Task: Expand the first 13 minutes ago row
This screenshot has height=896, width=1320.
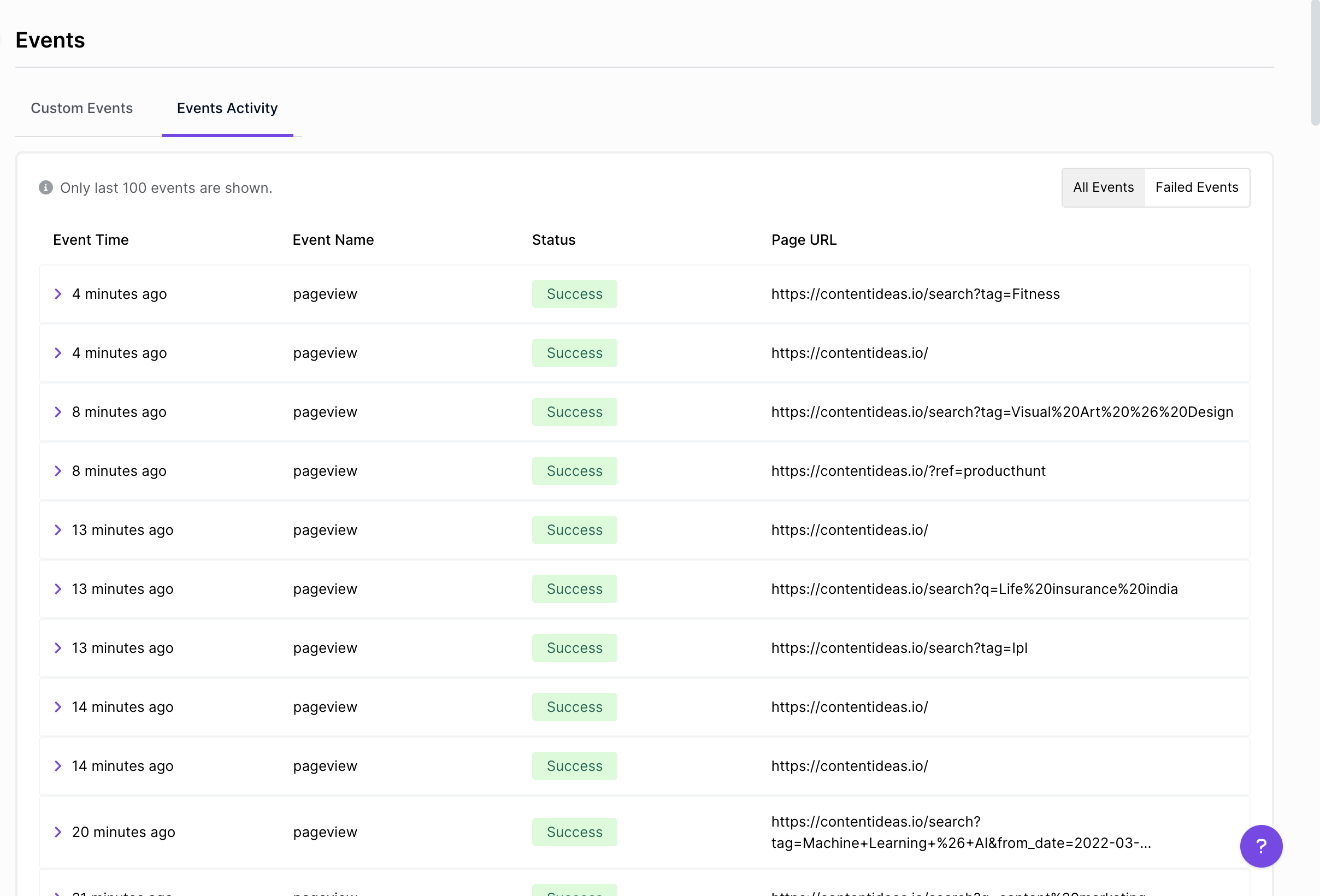Action: coord(58,530)
